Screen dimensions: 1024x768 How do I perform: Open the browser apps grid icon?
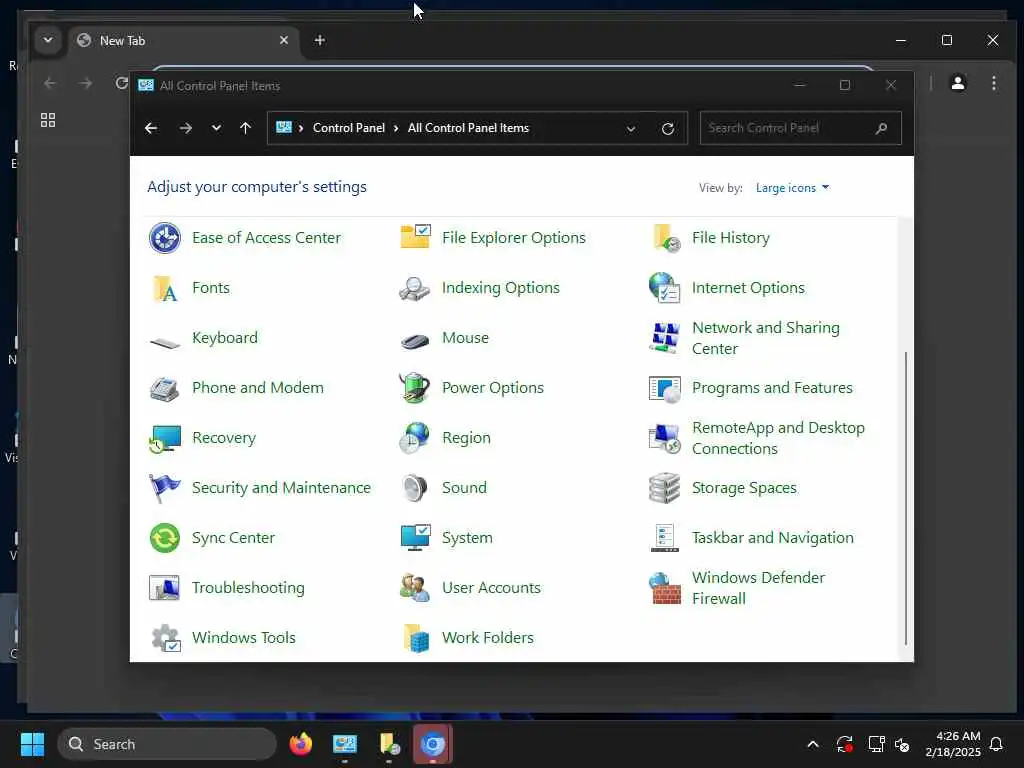click(x=48, y=120)
